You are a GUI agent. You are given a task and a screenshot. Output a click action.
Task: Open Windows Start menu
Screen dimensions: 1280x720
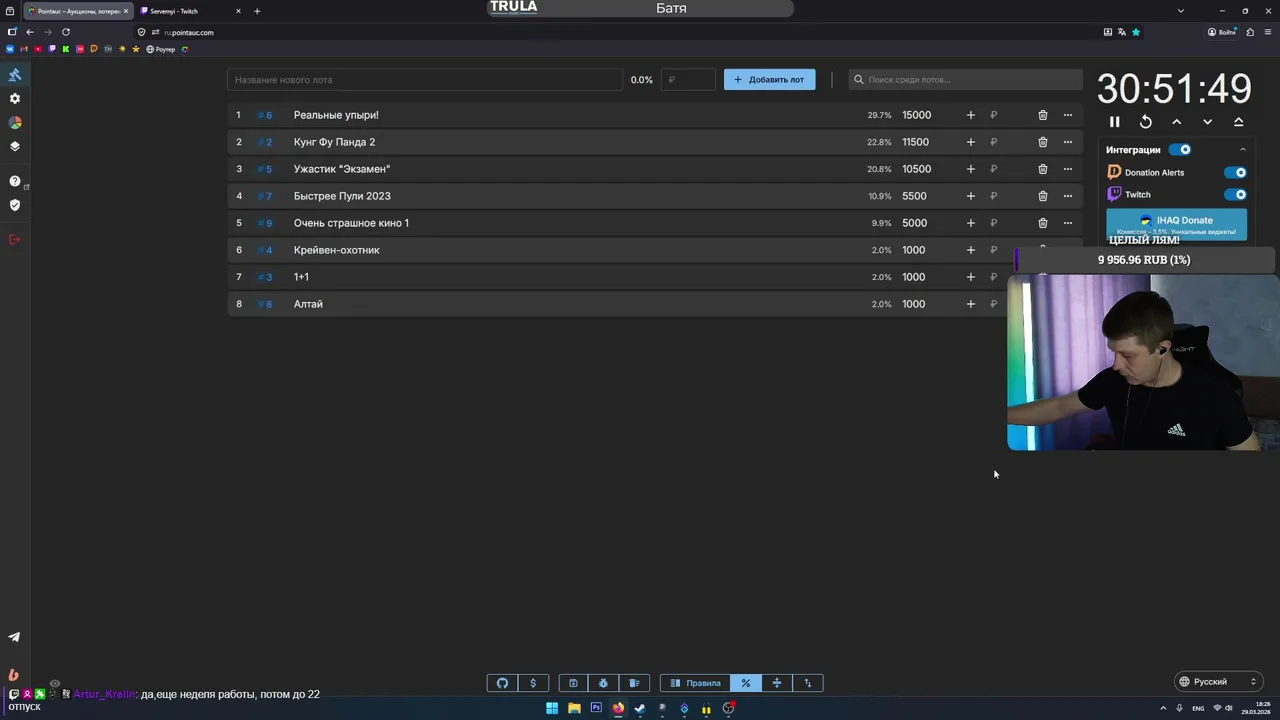pos(552,708)
